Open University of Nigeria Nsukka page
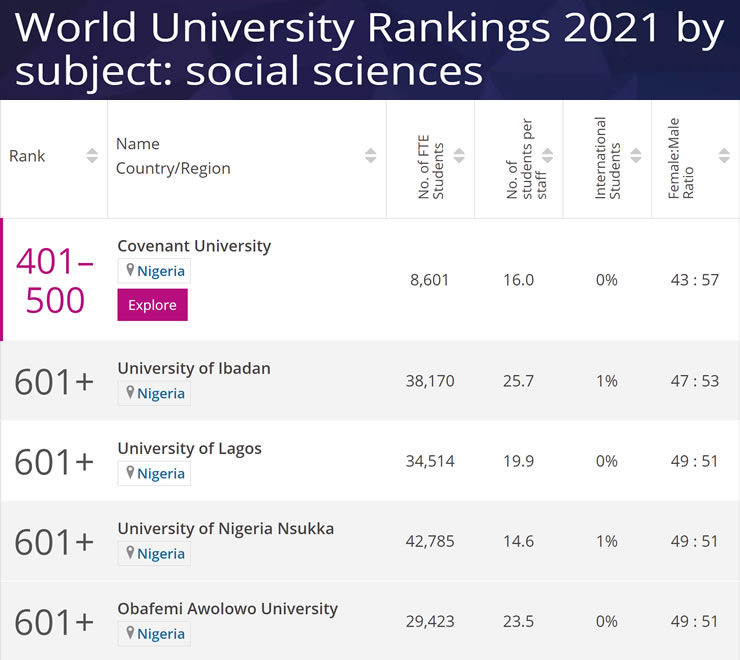Viewport: 740px width, 660px height. pyautogui.click(x=226, y=529)
